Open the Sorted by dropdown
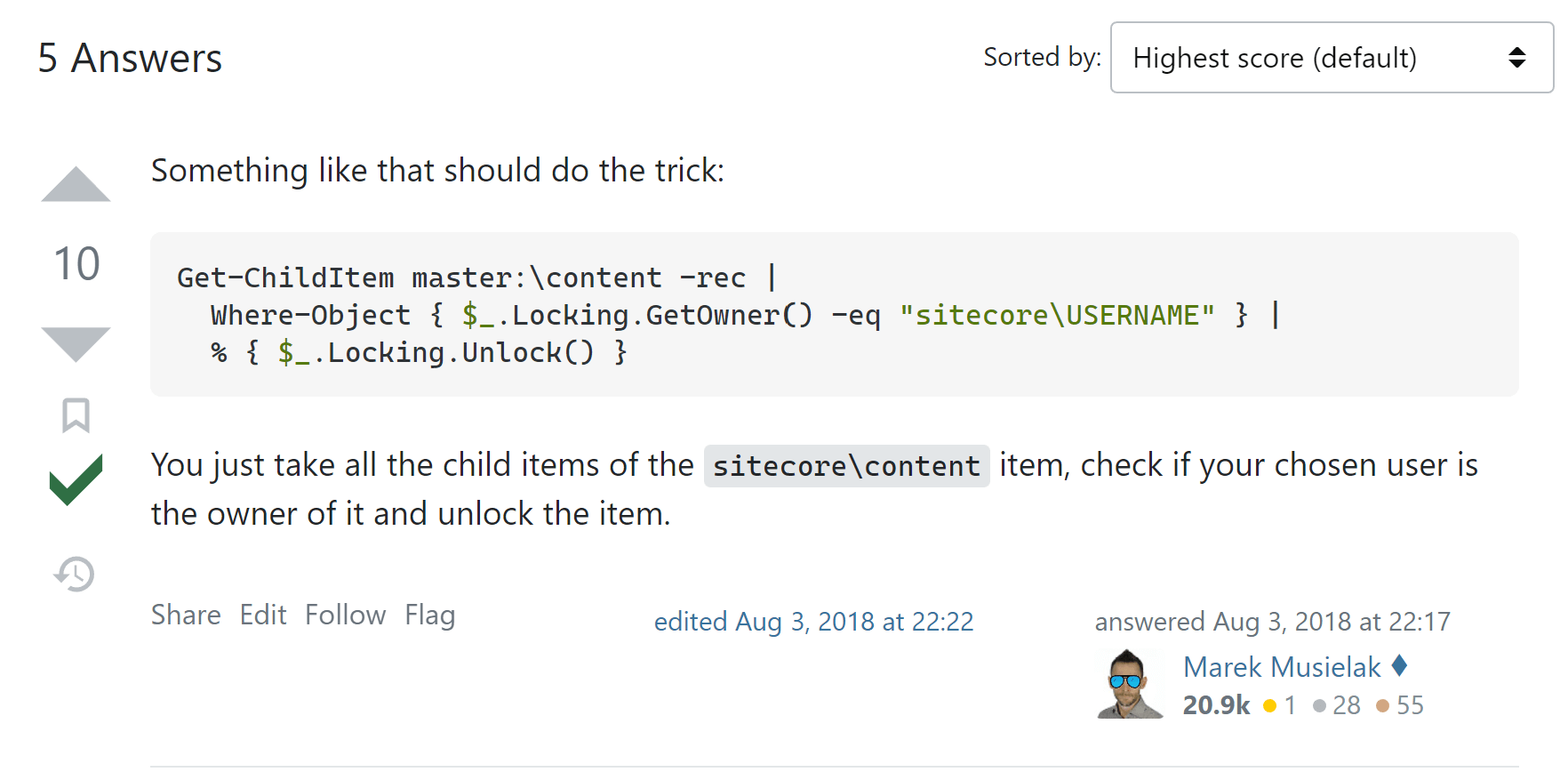This screenshot has width=1568, height=772. pyautogui.click(x=1332, y=58)
